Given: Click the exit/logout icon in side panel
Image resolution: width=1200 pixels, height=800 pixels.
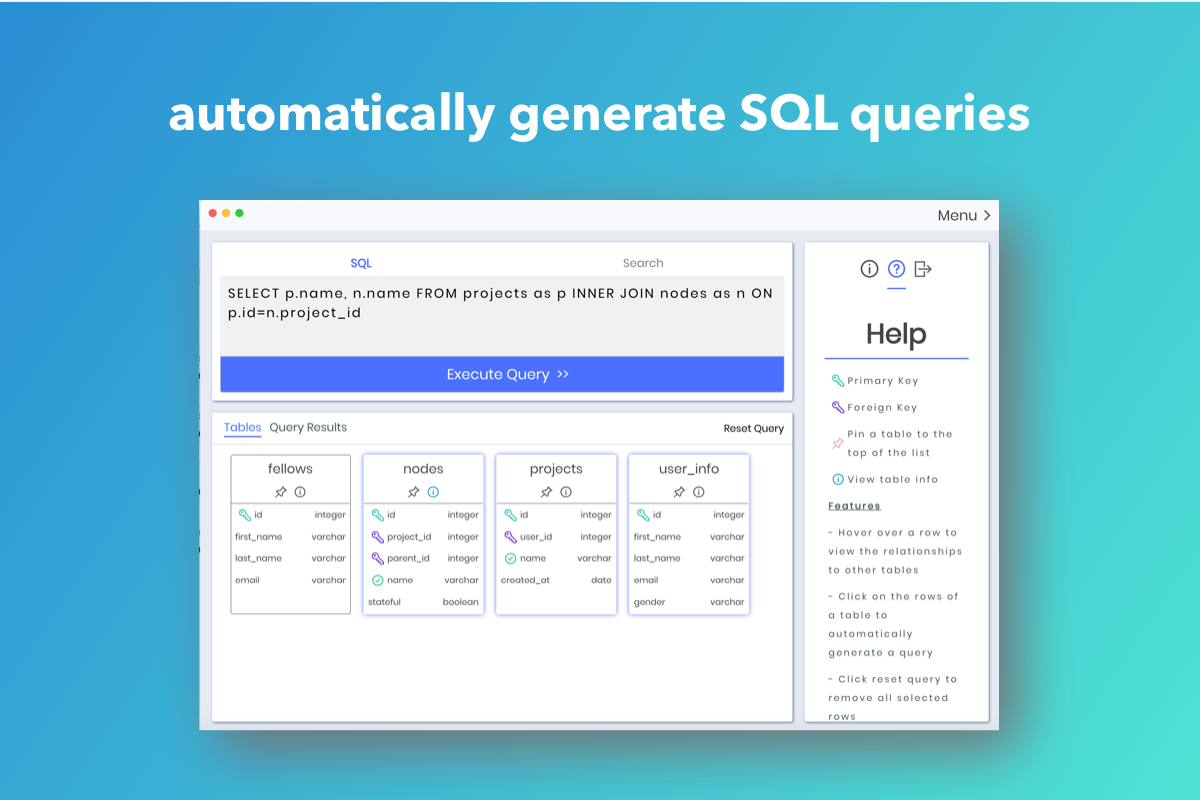Looking at the screenshot, I should (921, 269).
